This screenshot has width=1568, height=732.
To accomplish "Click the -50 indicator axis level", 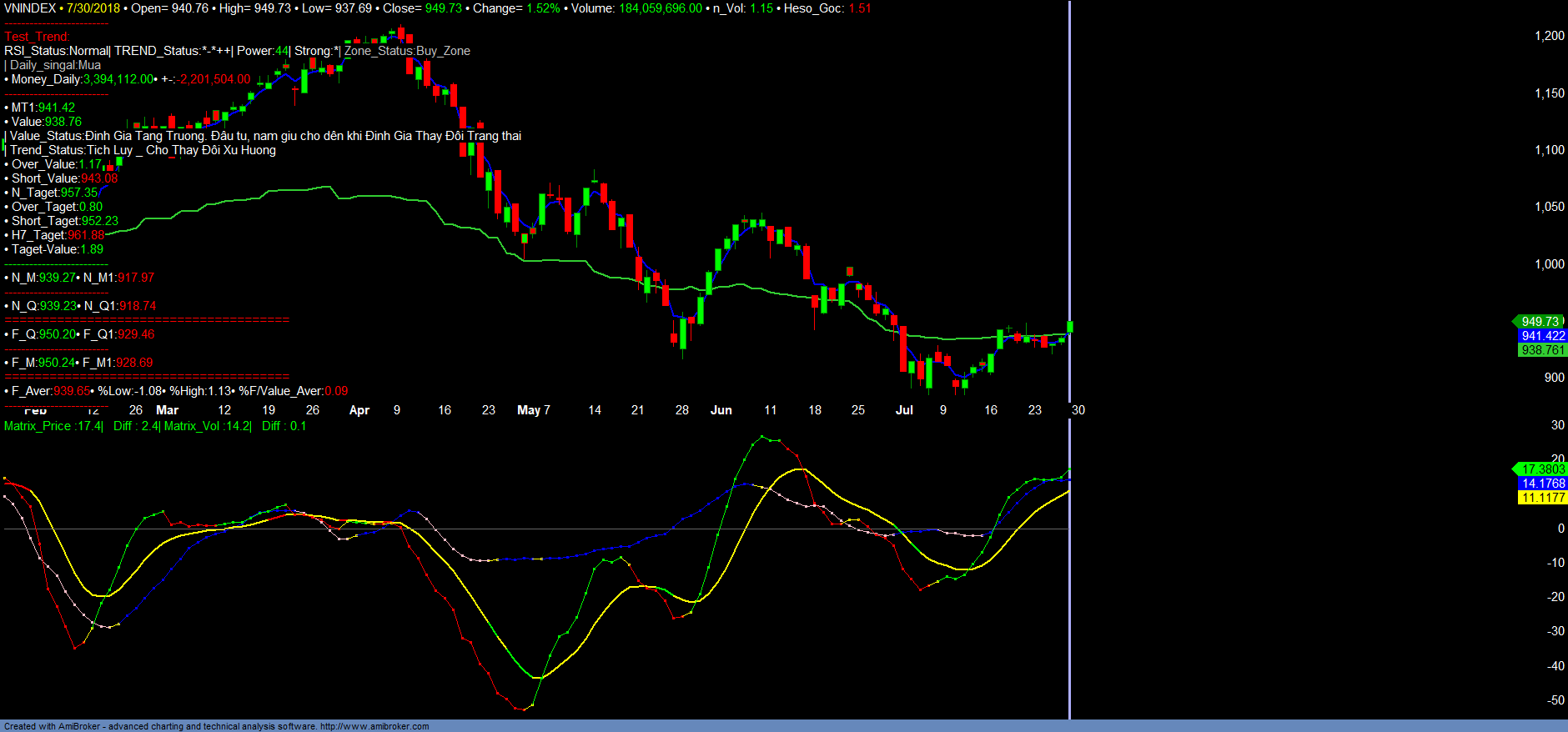I will click(1555, 700).
